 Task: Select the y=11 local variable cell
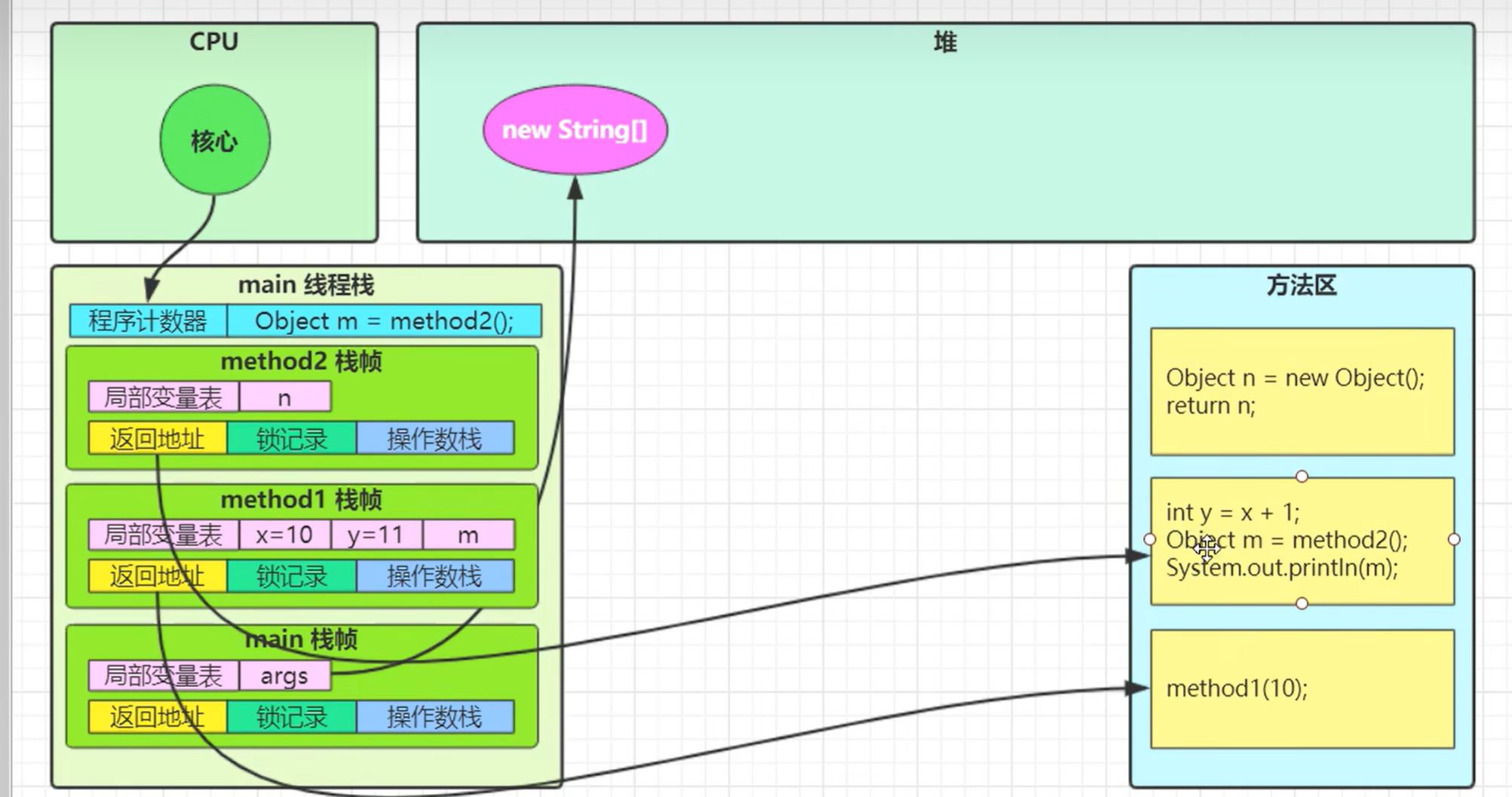tap(376, 535)
